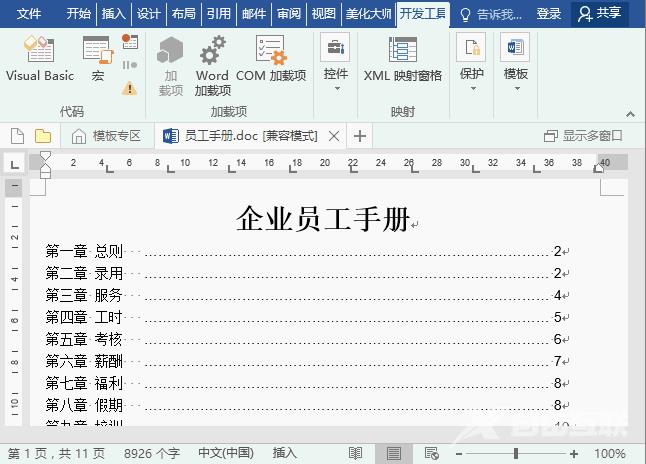Switch to print layout view in status bar

click(x=394, y=453)
